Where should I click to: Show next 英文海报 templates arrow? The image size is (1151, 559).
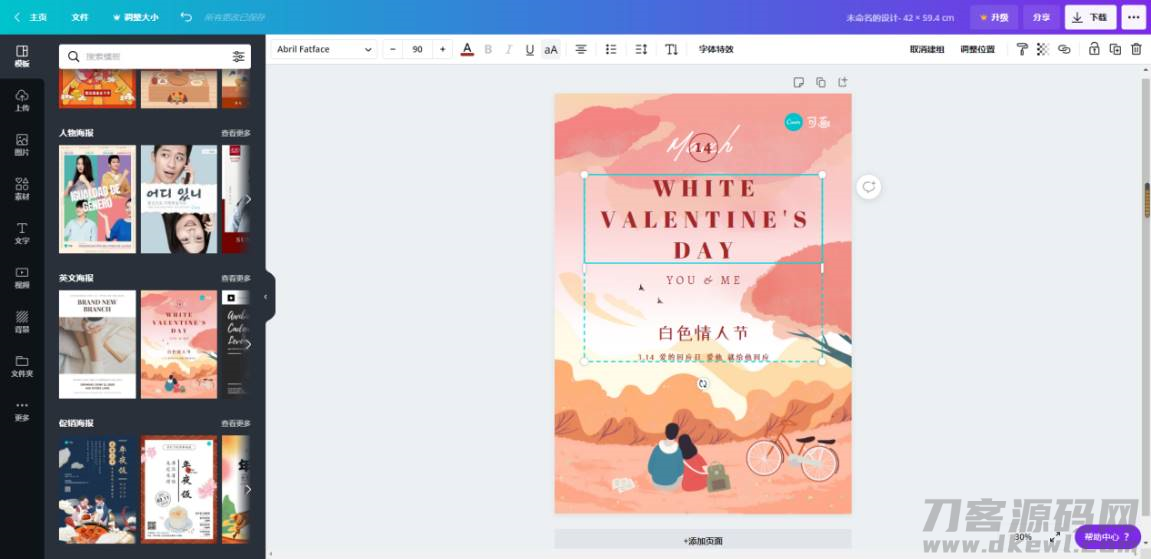[247, 344]
